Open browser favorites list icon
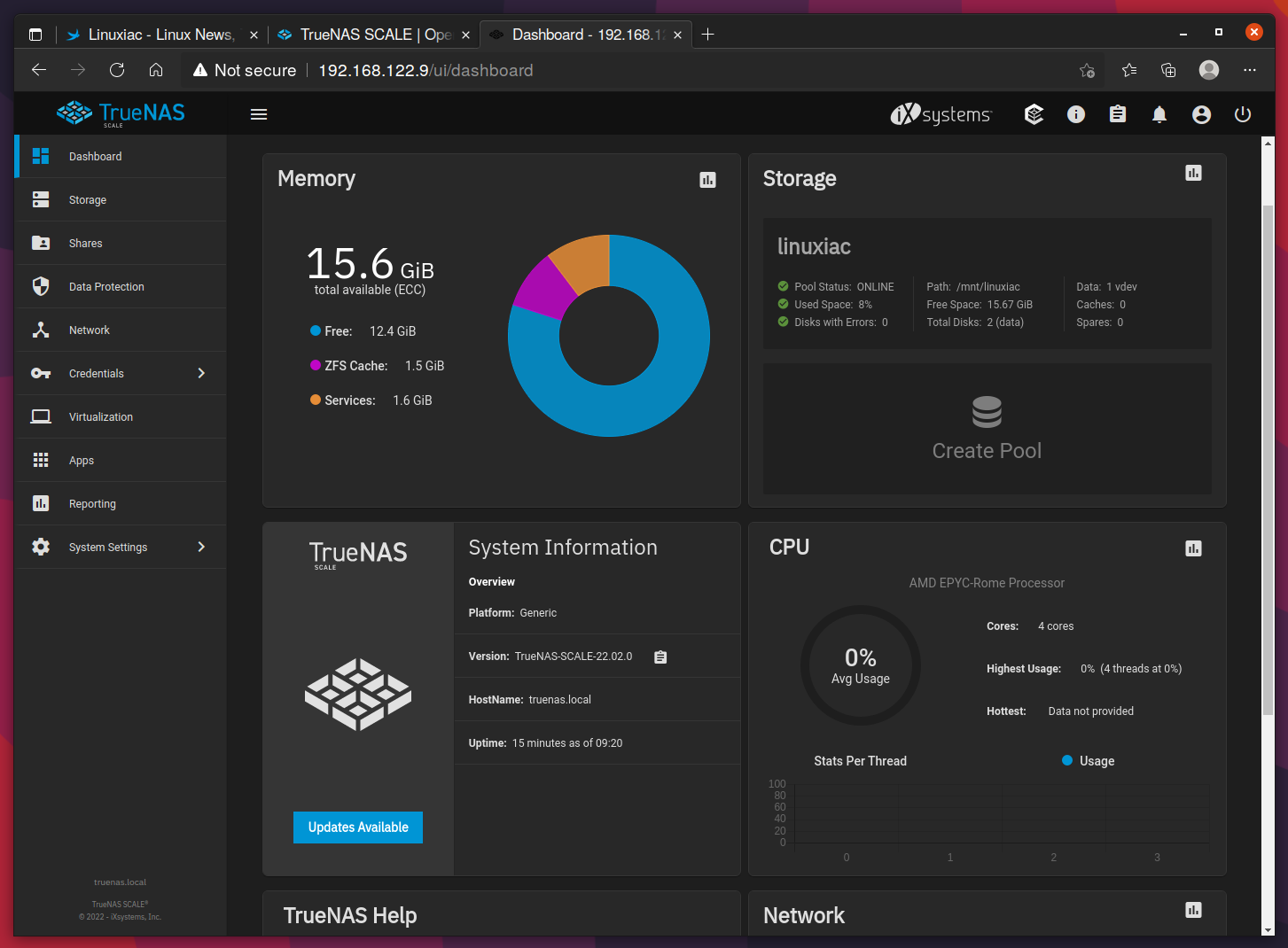 (x=1128, y=70)
